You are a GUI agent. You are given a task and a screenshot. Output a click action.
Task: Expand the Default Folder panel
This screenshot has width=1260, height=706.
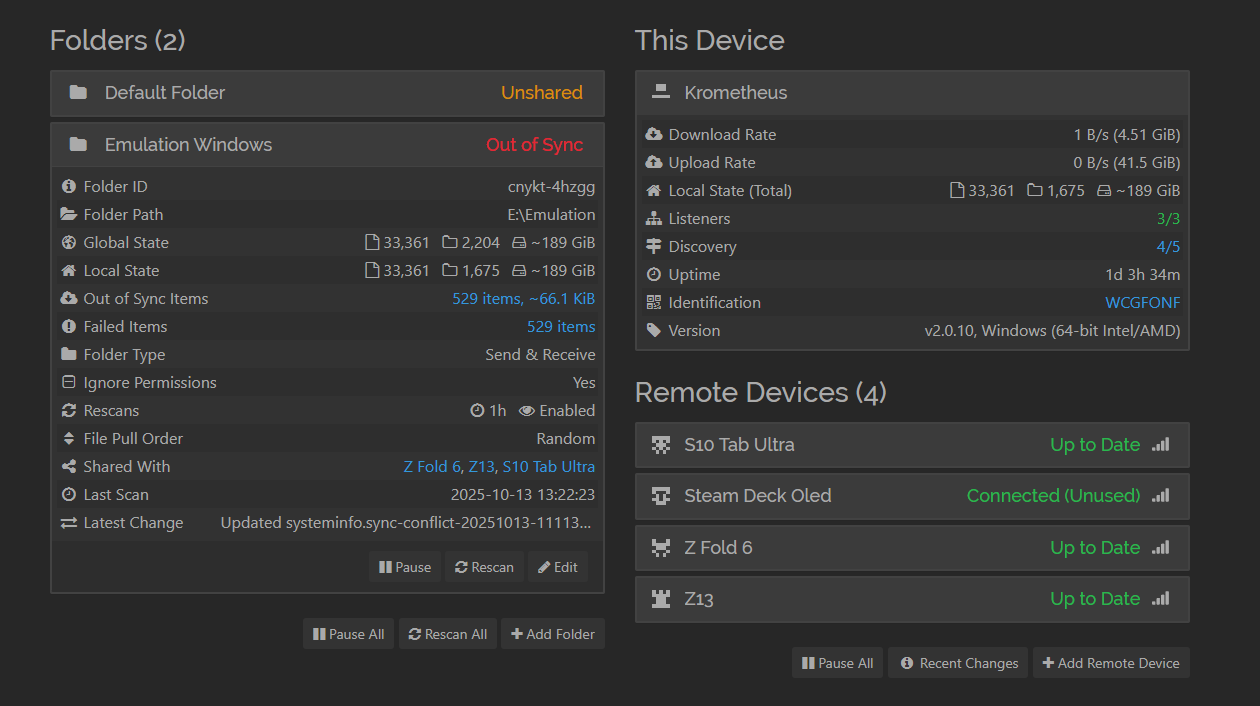(327, 93)
